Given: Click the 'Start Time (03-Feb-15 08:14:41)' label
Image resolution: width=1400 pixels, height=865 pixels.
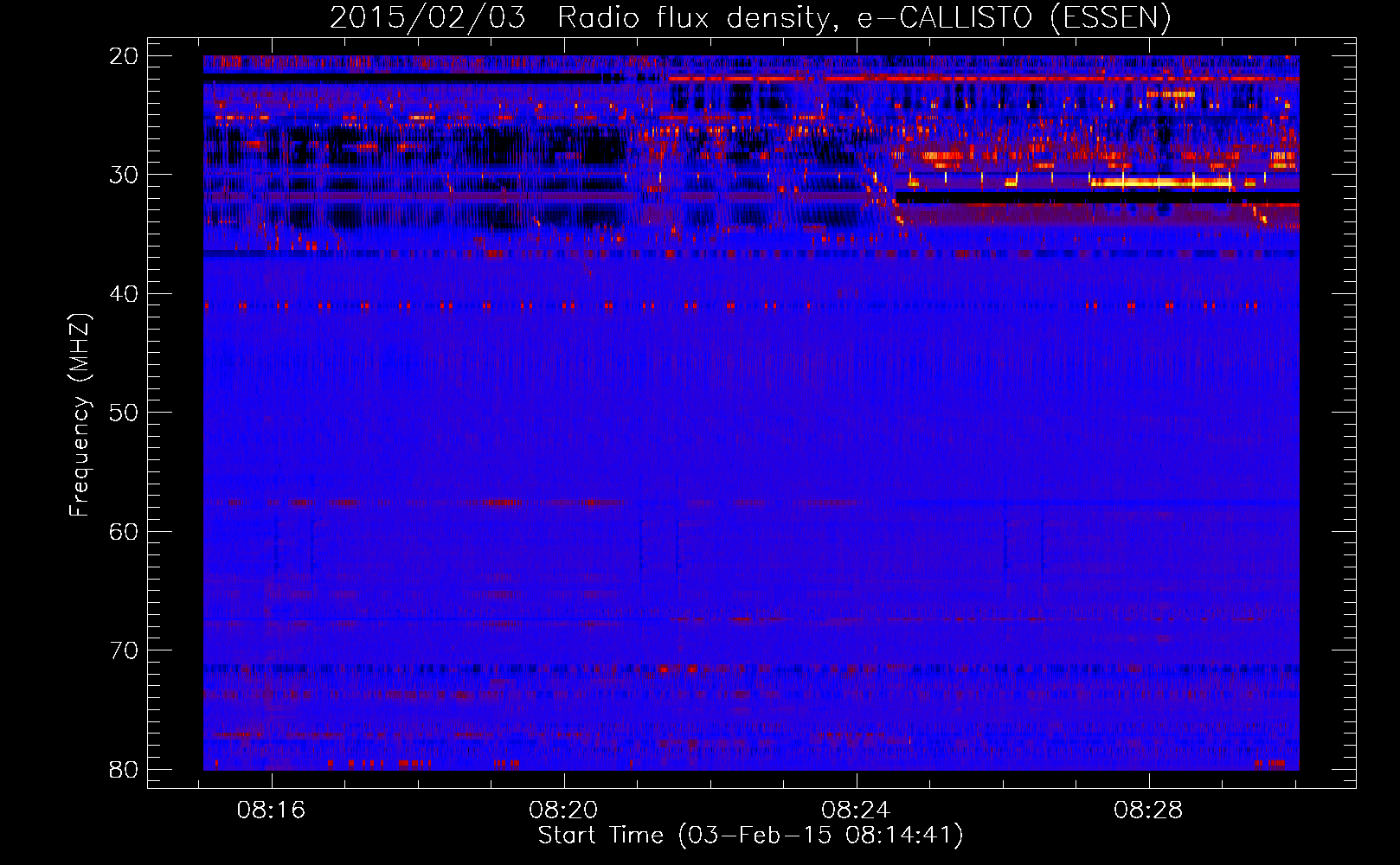Looking at the screenshot, I should click(750, 836).
